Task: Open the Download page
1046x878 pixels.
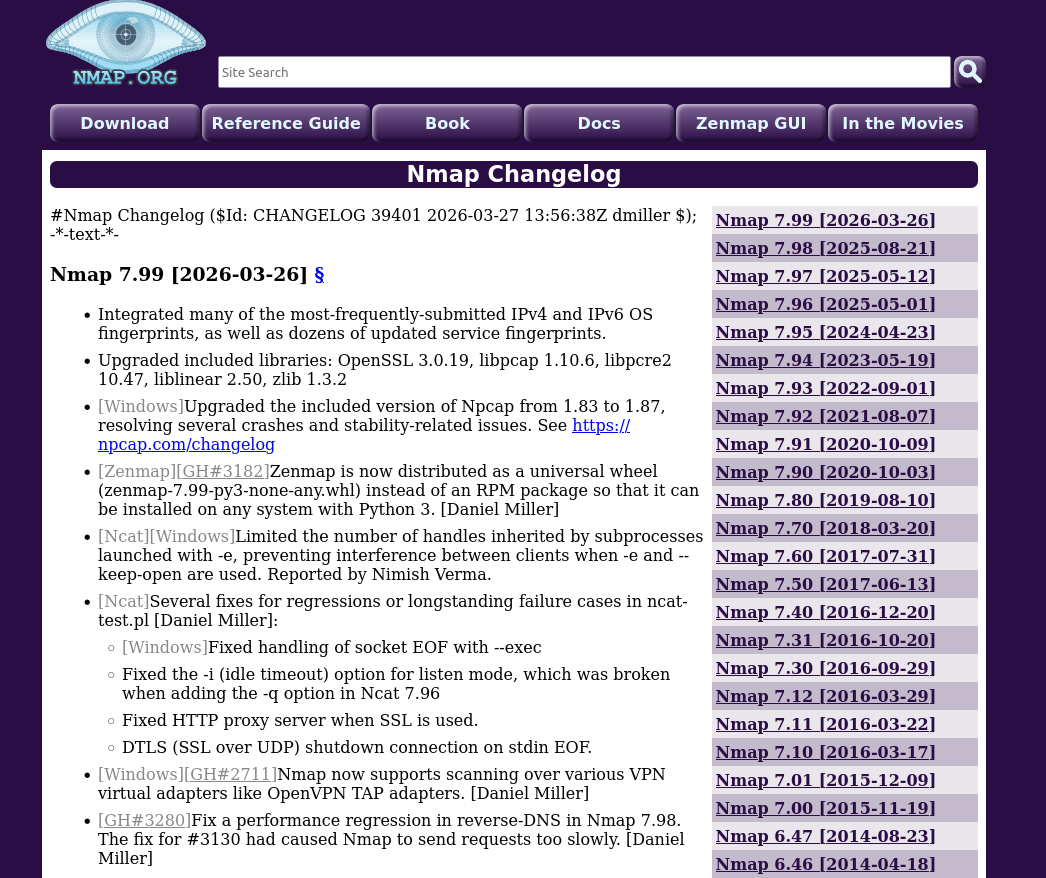Action: [124, 123]
